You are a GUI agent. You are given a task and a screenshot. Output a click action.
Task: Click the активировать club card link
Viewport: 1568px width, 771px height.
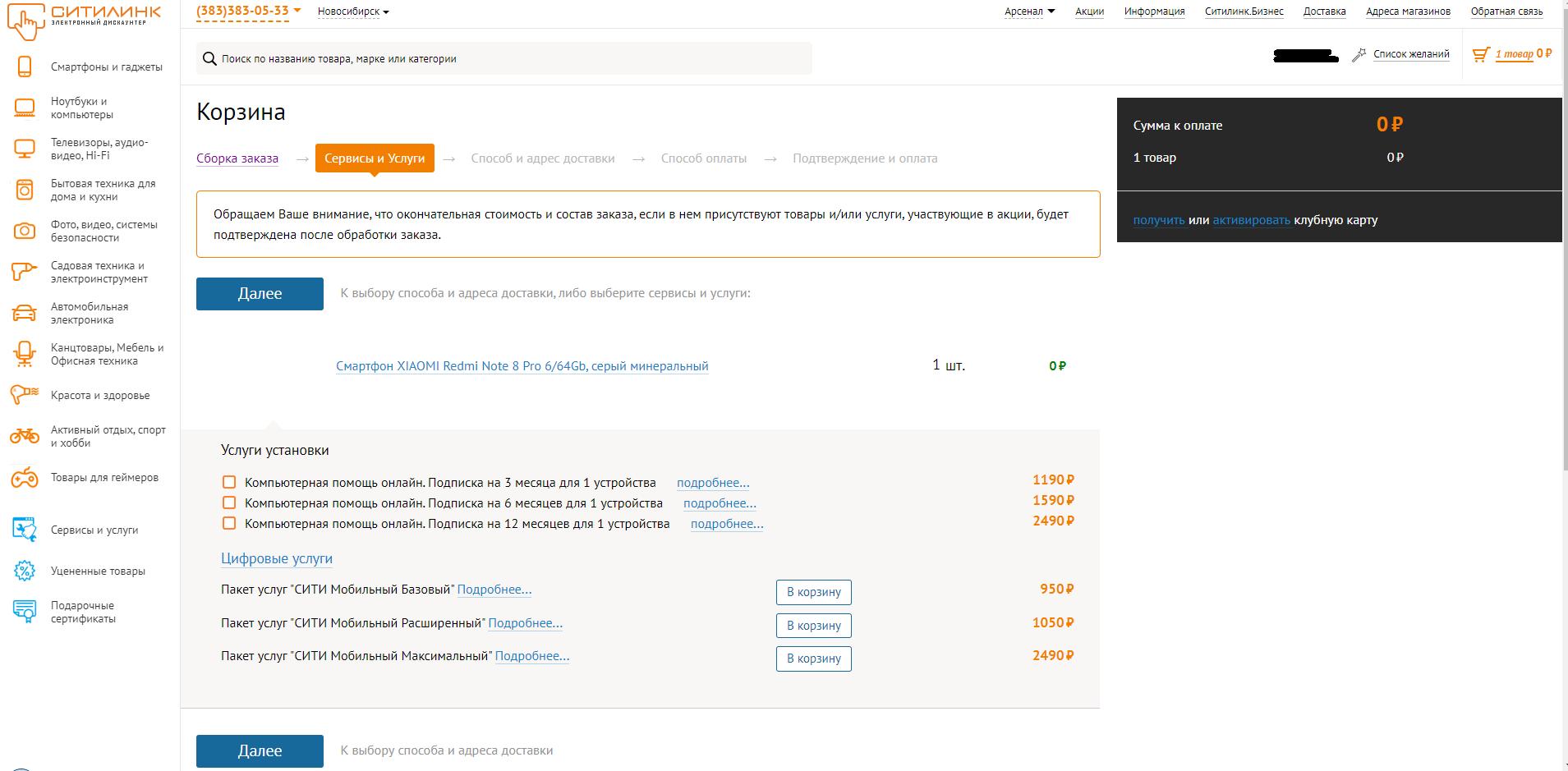[x=1251, y=220]
